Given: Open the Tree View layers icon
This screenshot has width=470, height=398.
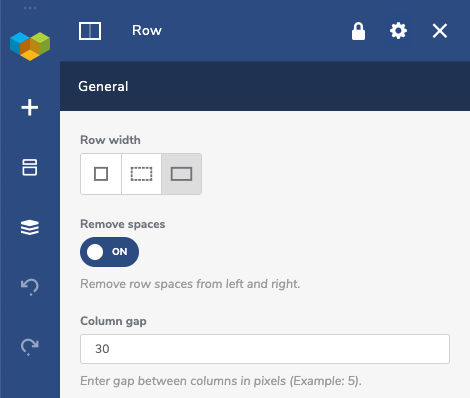Looking at the screenshot, I should (x=30, y=227).
